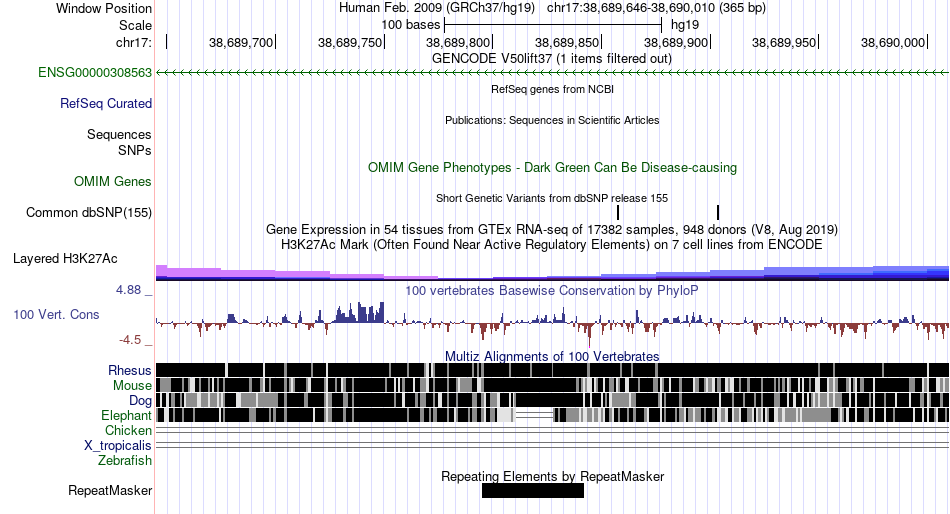Select the Dog alignment row label

140,401
